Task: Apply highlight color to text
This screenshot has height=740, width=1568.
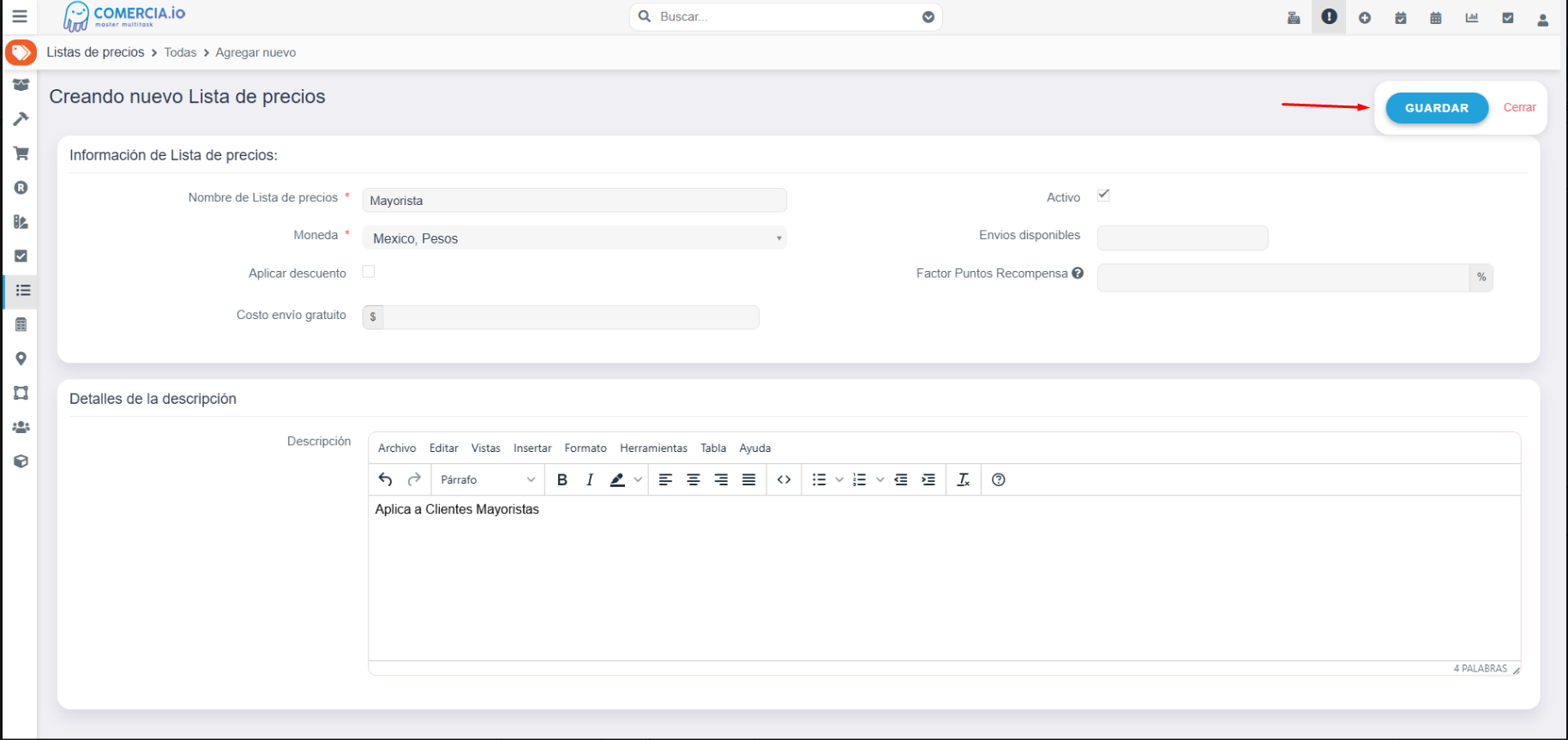Action: click(617, 479)
